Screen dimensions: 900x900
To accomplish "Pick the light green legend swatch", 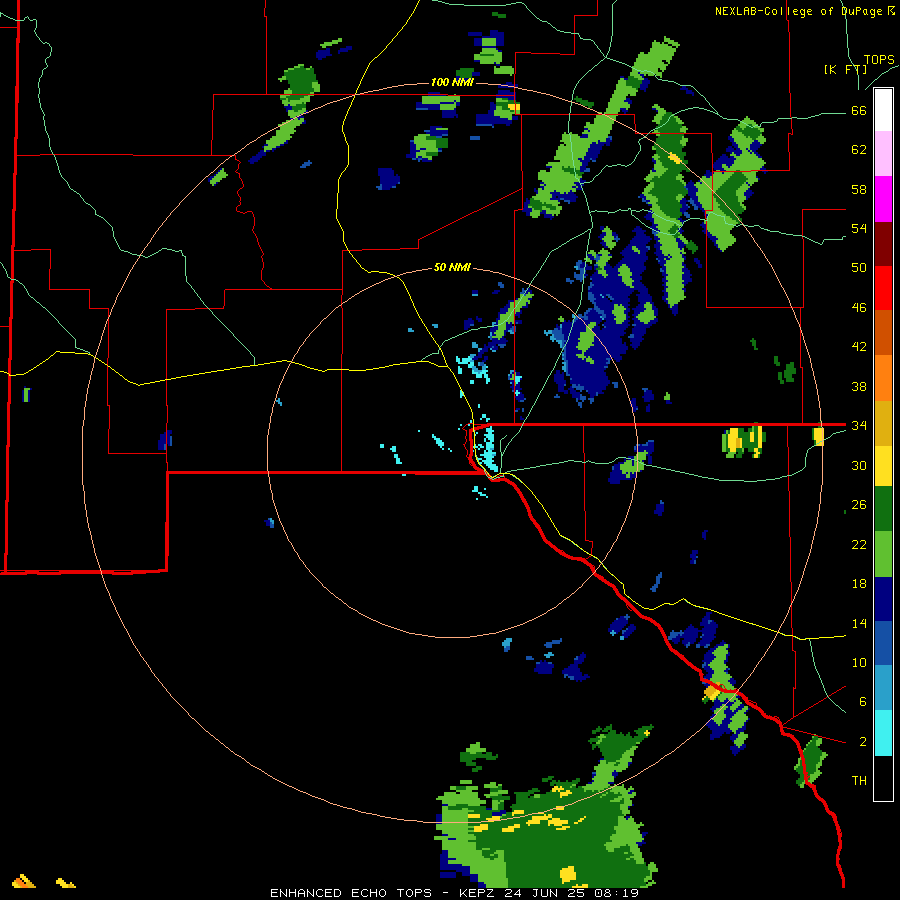I will point(883,554).
